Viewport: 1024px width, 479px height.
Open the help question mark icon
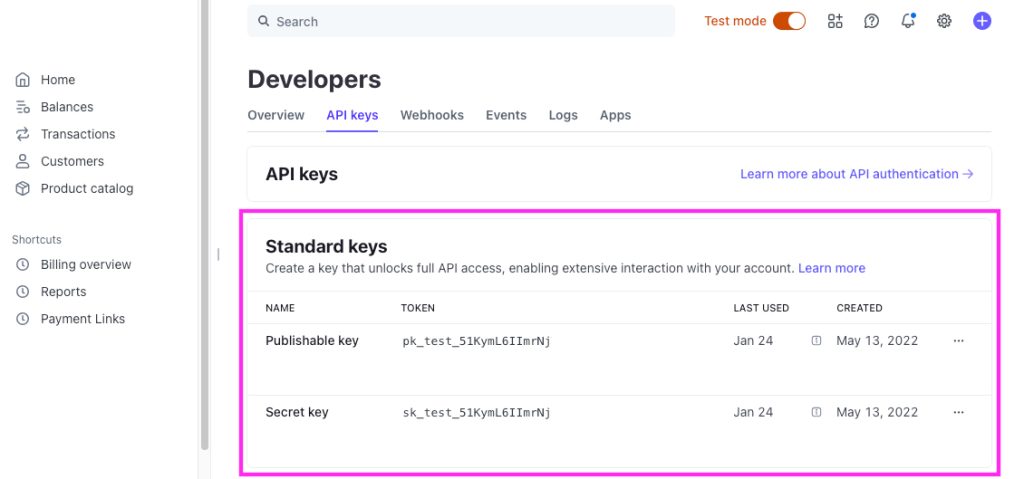click(x=871, y=21)
